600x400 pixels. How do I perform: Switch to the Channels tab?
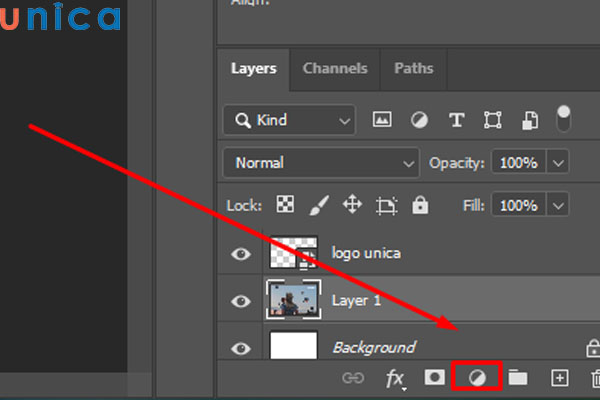point(335,69)
